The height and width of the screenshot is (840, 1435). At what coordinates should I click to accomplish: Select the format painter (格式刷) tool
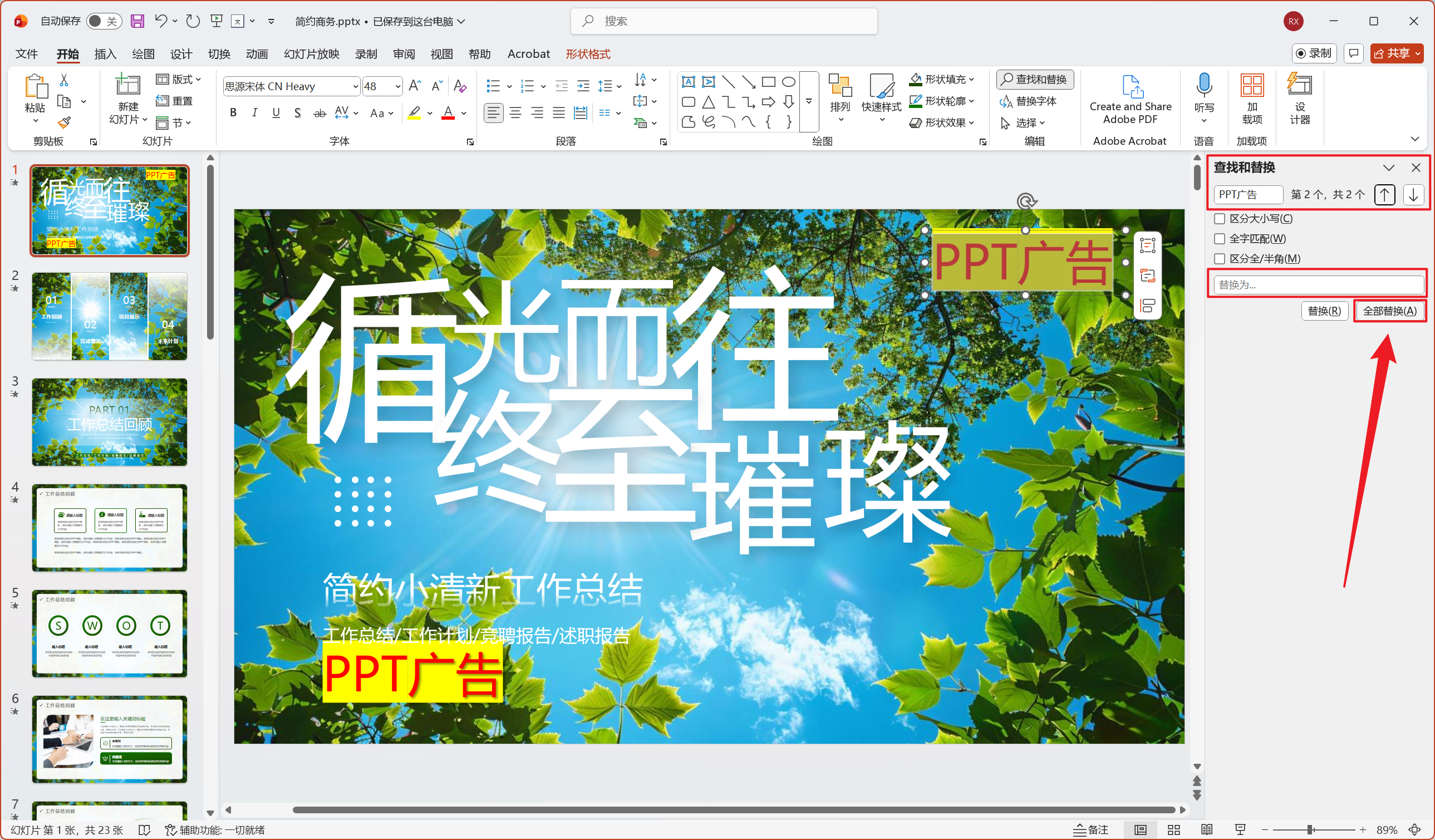coord(65,122)
